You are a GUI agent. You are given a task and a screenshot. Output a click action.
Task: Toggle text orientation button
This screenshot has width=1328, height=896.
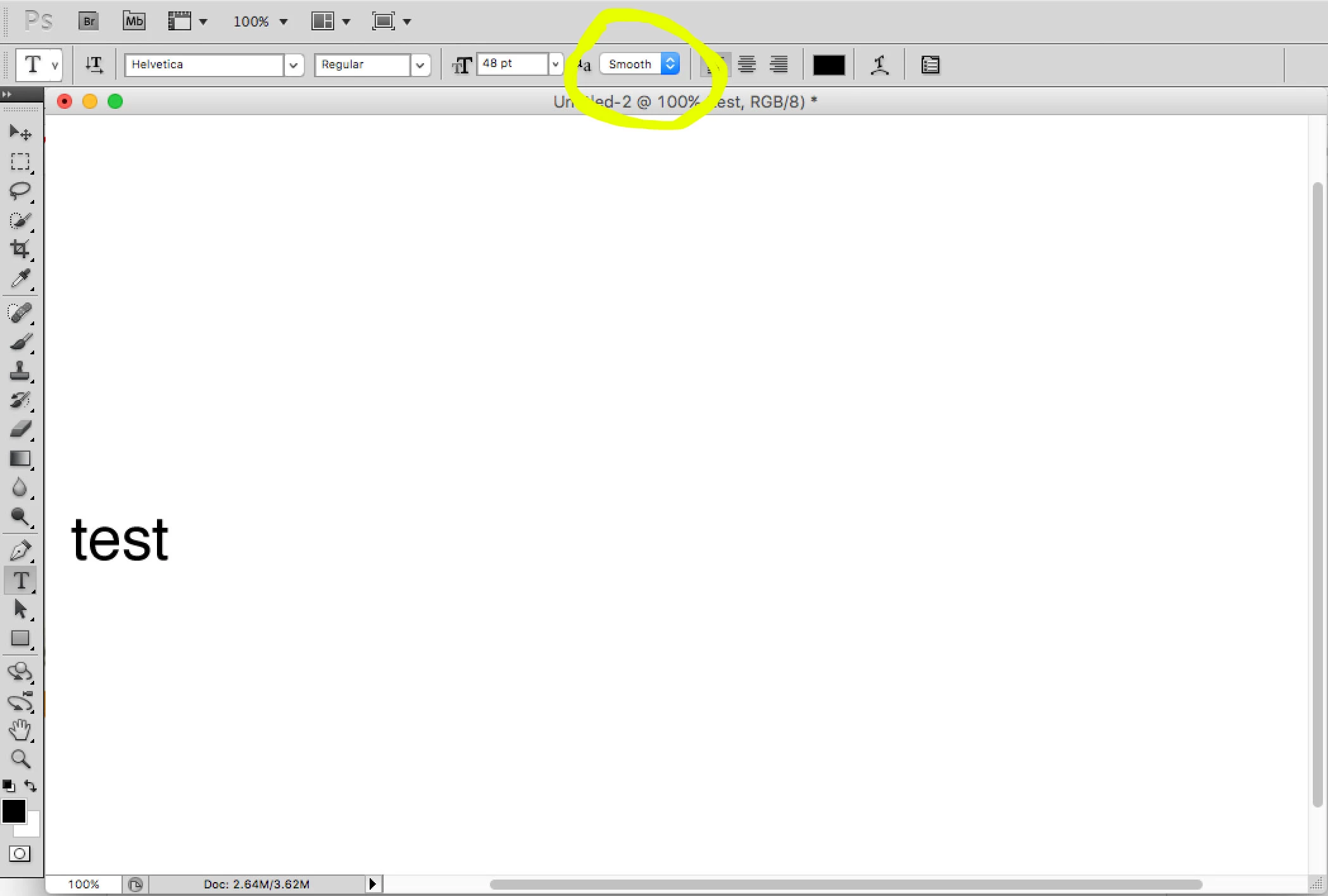(94, 65)
